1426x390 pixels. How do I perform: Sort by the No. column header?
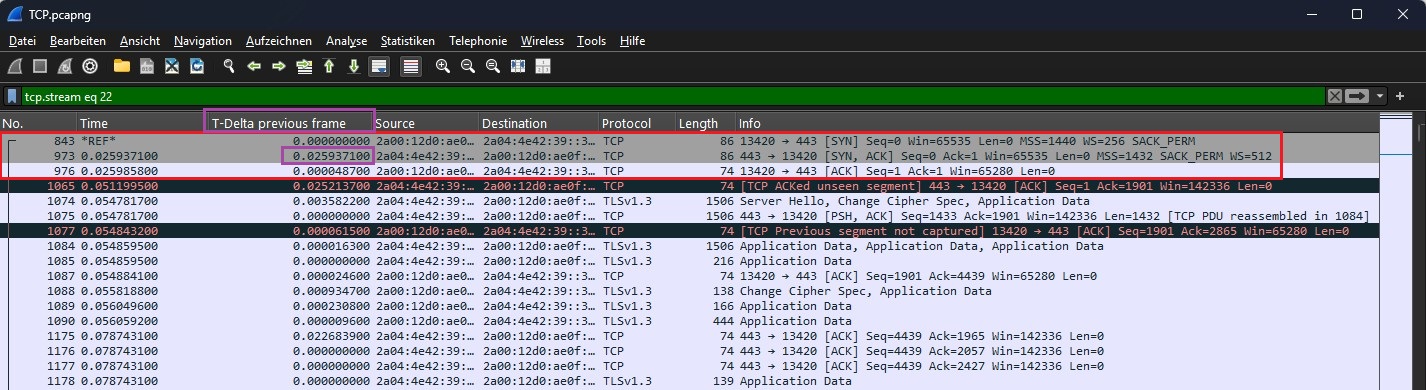pos(38,123)
